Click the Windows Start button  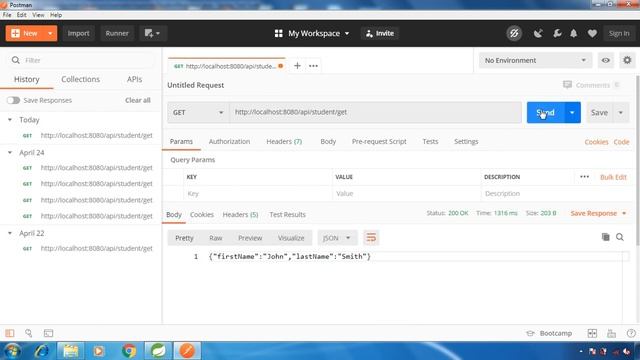tap(12, 351)
